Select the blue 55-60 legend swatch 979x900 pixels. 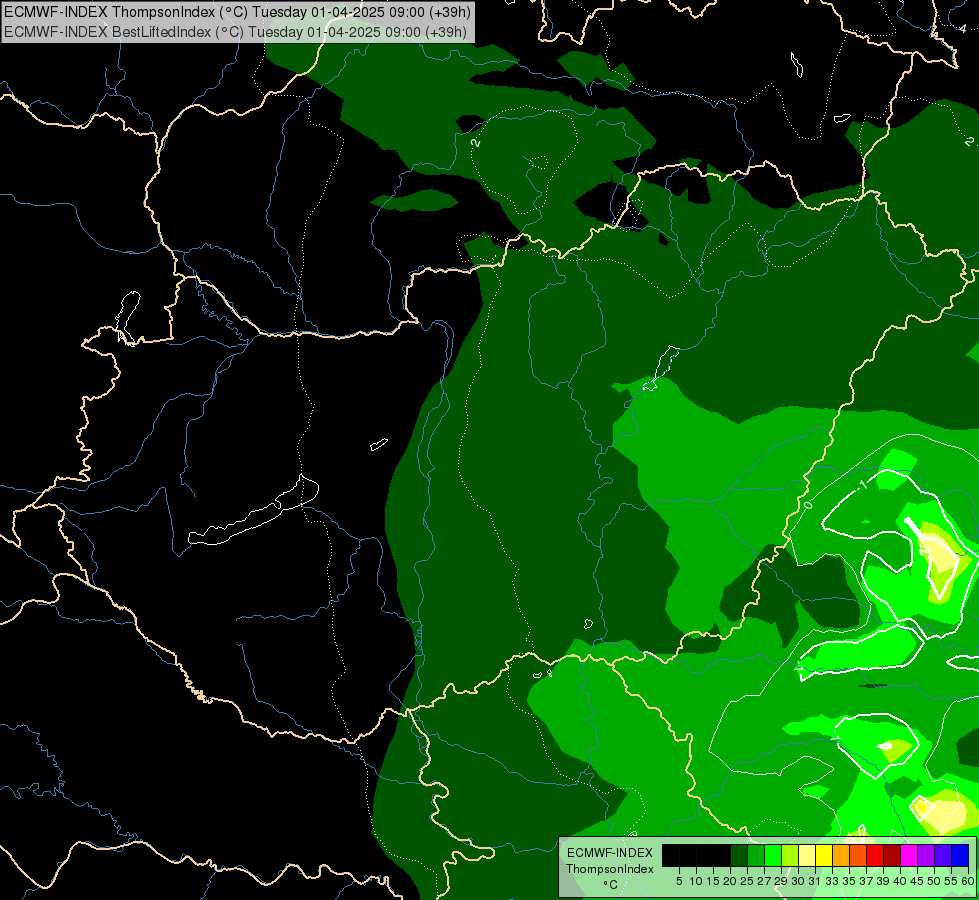[960, 856]
